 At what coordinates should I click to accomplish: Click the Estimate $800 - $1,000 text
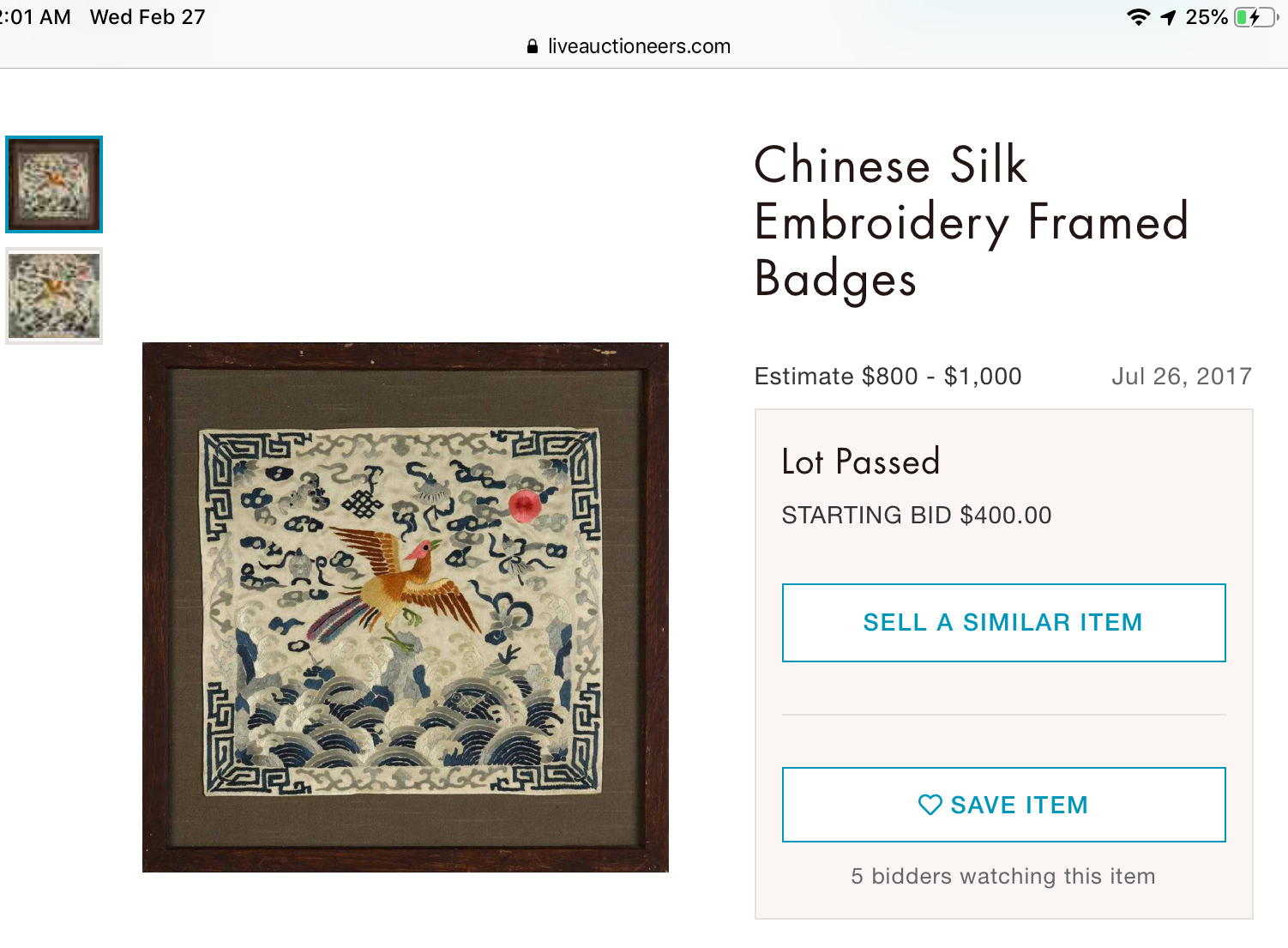(888, 376)
